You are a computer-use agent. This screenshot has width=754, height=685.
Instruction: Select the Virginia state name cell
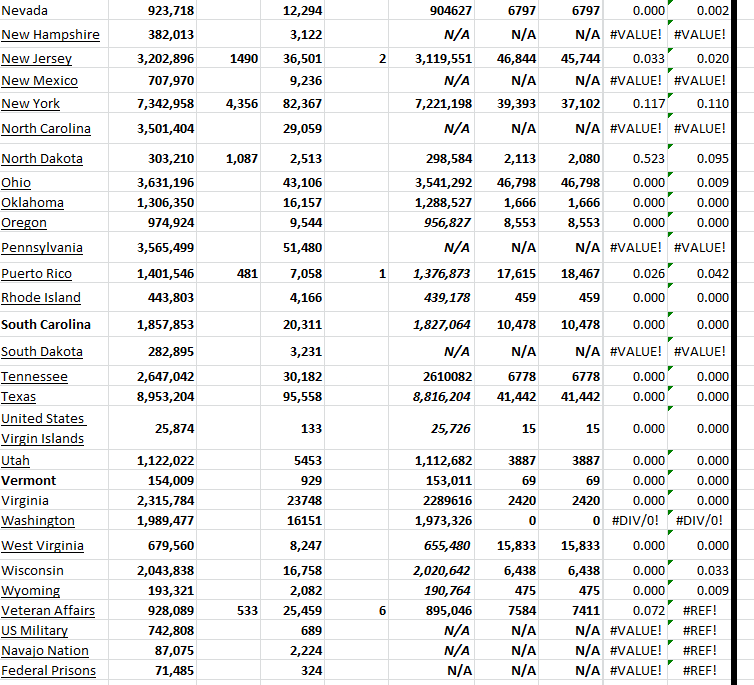54,501
